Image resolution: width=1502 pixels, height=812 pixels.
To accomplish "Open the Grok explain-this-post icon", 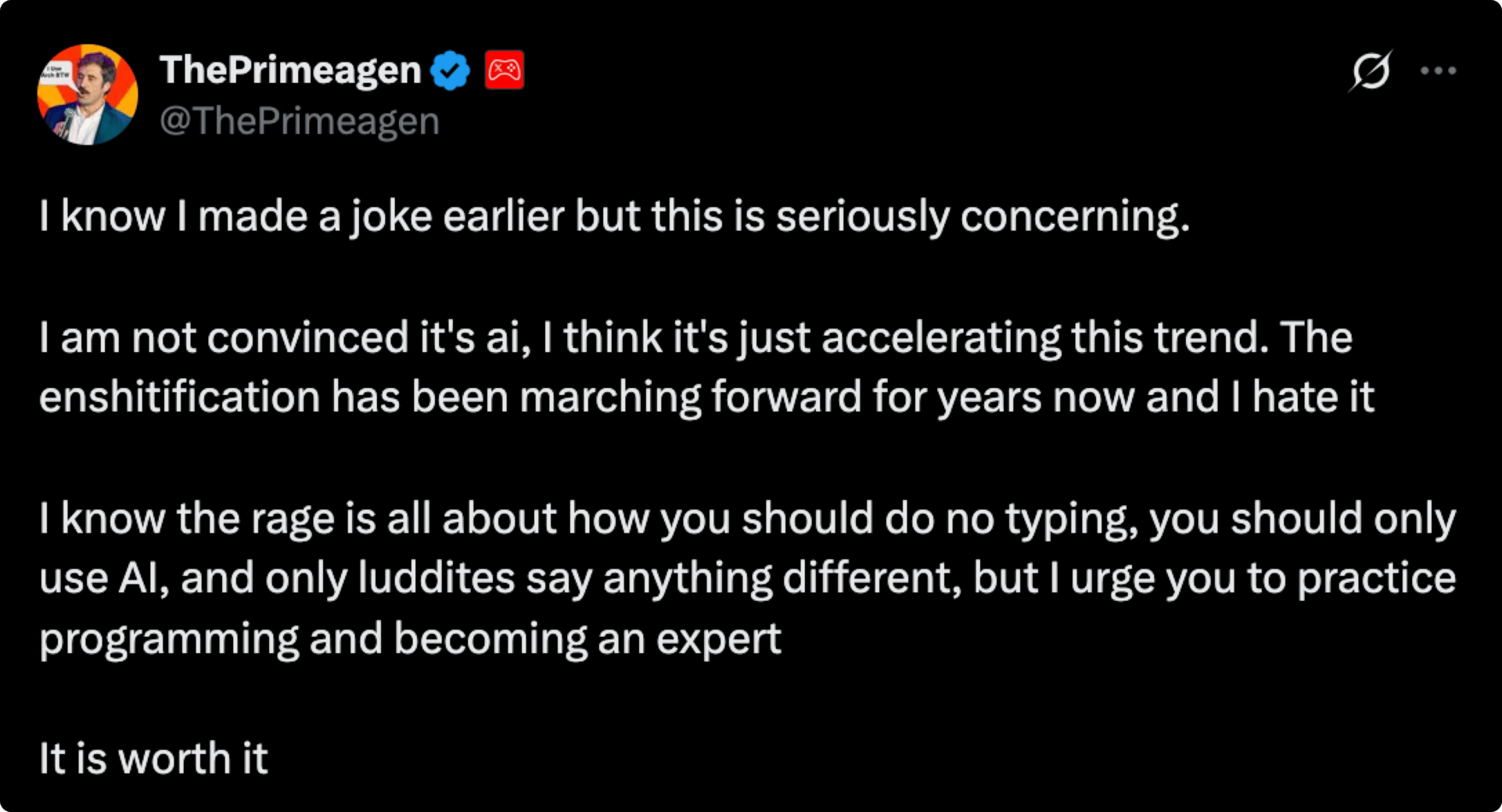I will tap(1371, 71).
